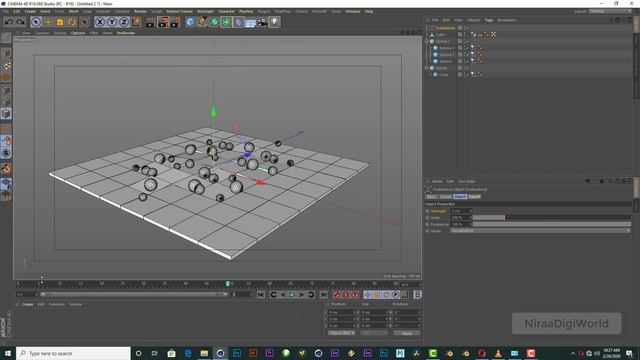
Task: Click Go to Start playback button
Action: point(261,295)
